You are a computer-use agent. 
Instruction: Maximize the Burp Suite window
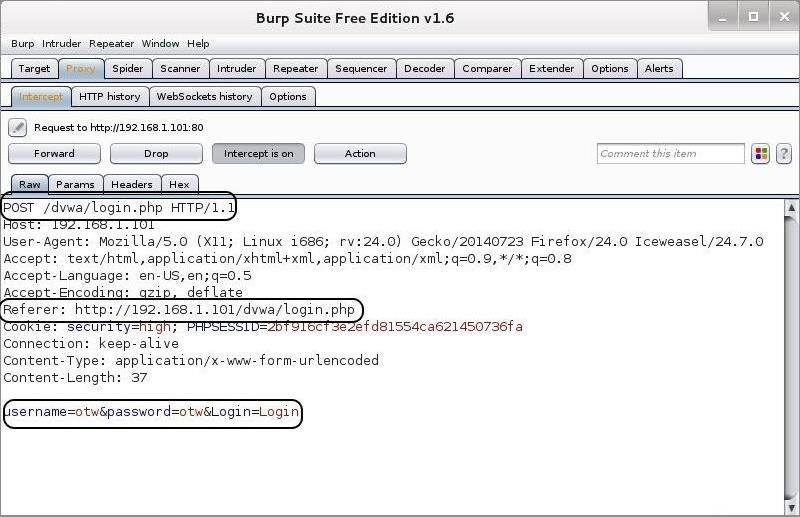point(753,17)
